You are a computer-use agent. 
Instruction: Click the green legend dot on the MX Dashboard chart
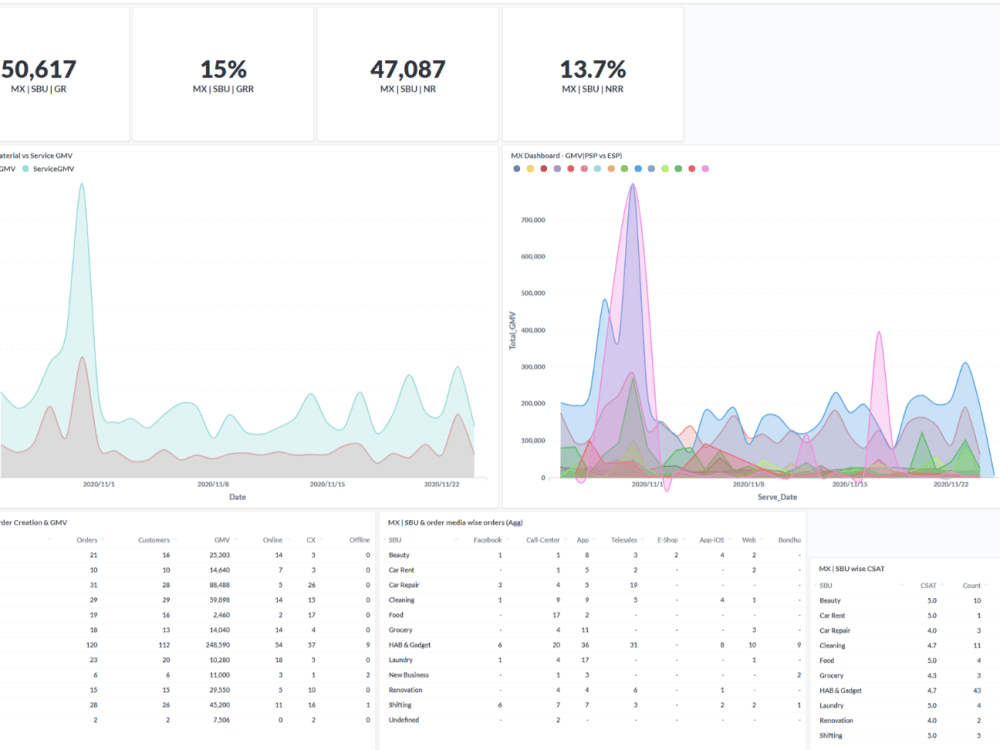624,167
